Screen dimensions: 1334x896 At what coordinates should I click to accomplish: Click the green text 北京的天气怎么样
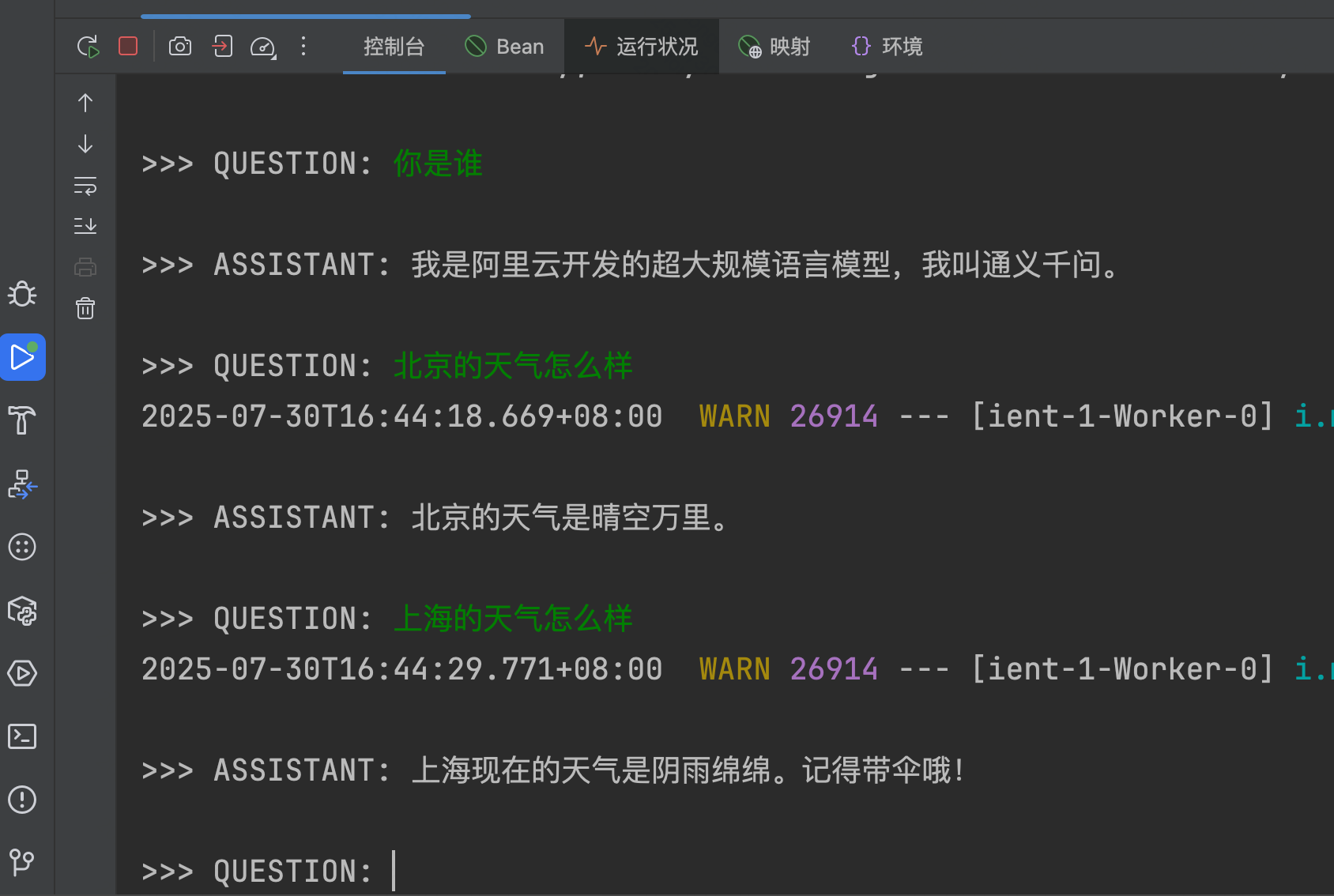[513, 366]
